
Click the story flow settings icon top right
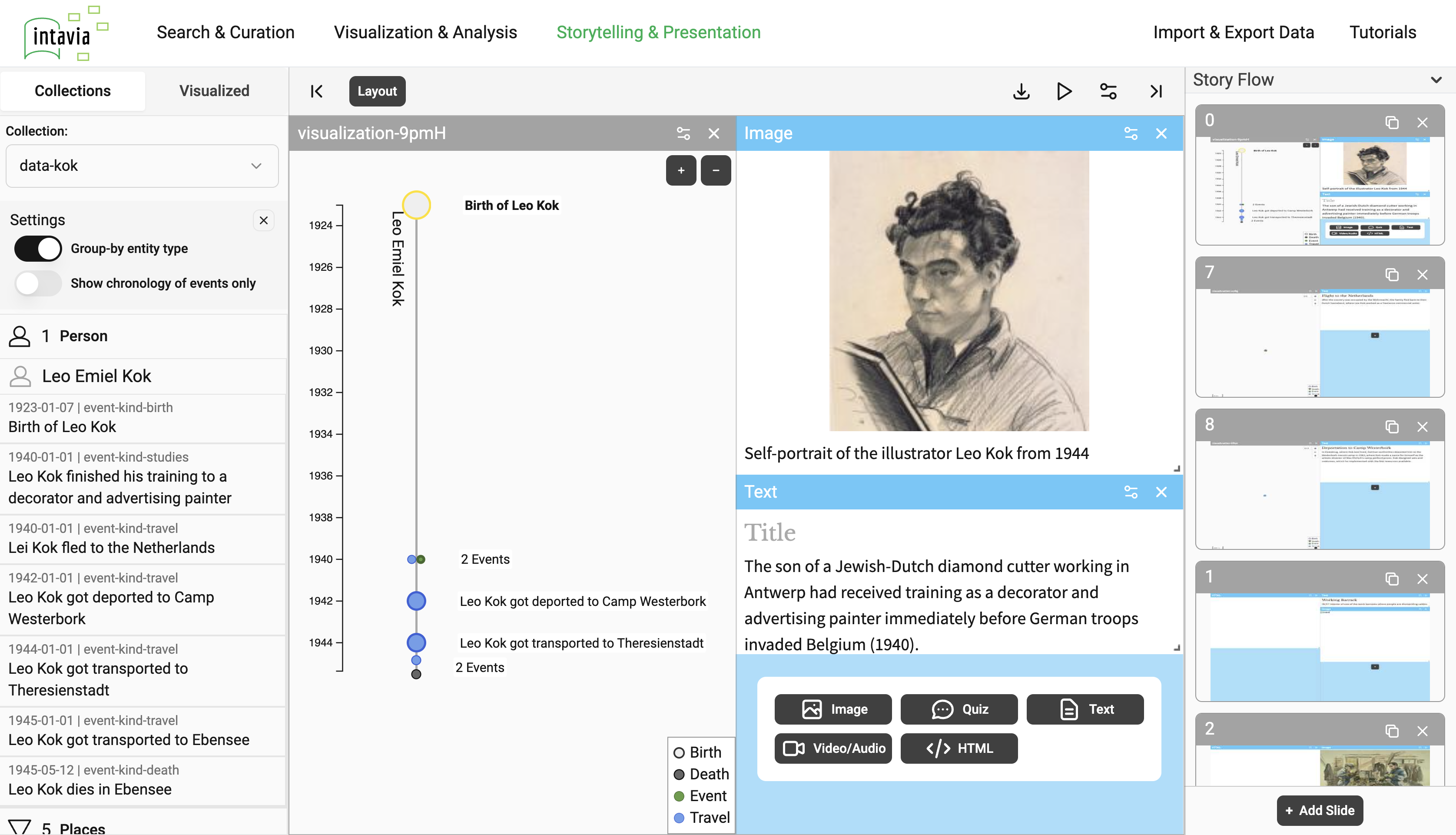tap(1109, 90)
